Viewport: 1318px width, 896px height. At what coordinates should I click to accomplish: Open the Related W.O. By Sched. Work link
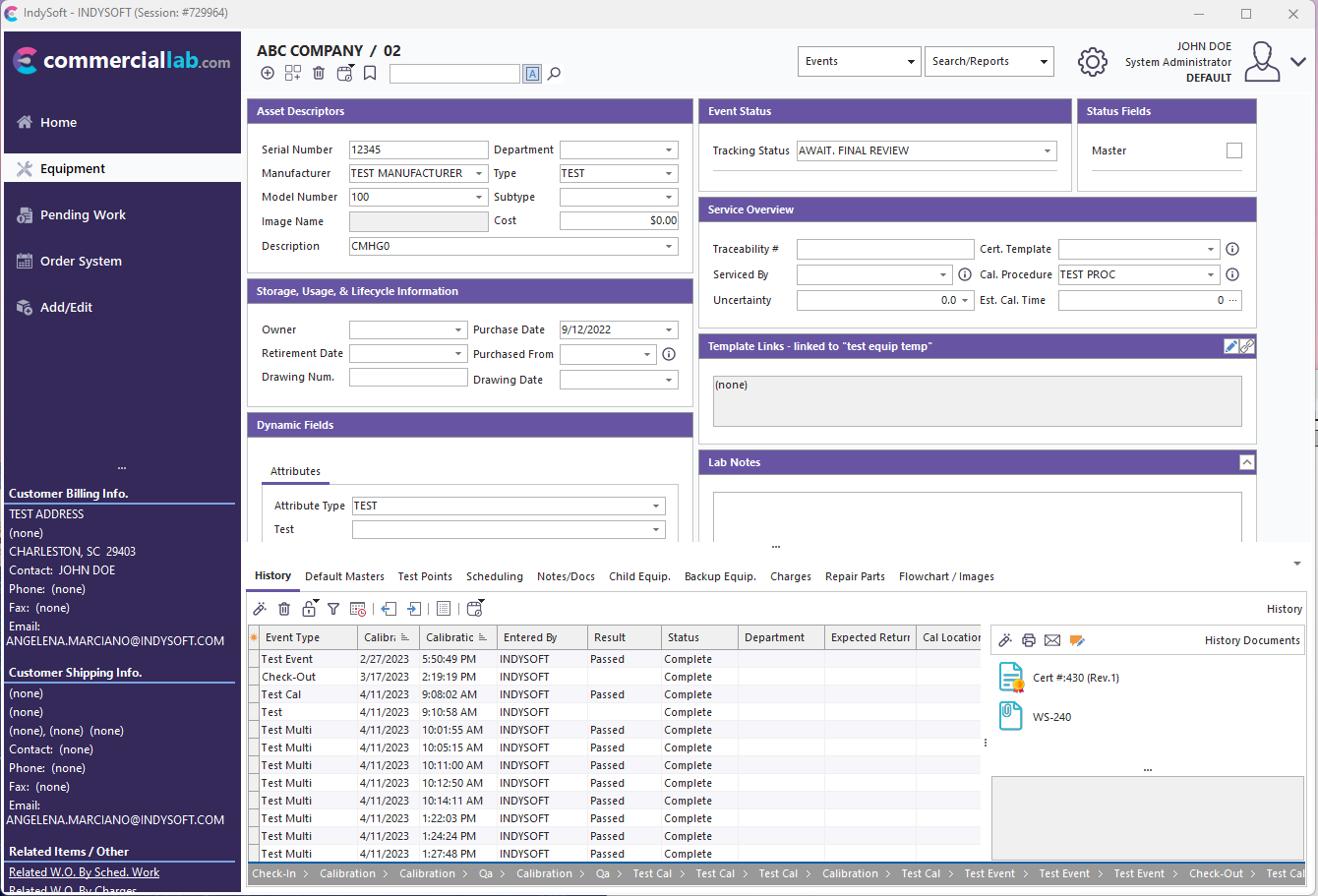click(x=84, y=872)
